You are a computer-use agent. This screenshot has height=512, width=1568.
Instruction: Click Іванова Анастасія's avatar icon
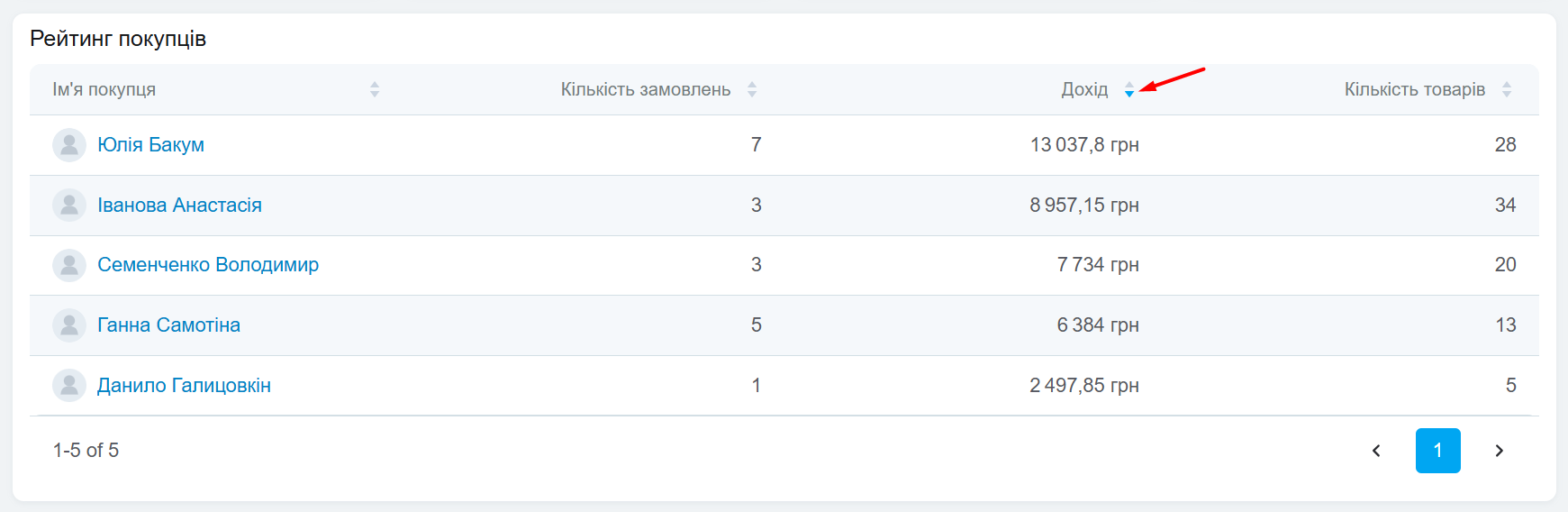click(69, 206)
